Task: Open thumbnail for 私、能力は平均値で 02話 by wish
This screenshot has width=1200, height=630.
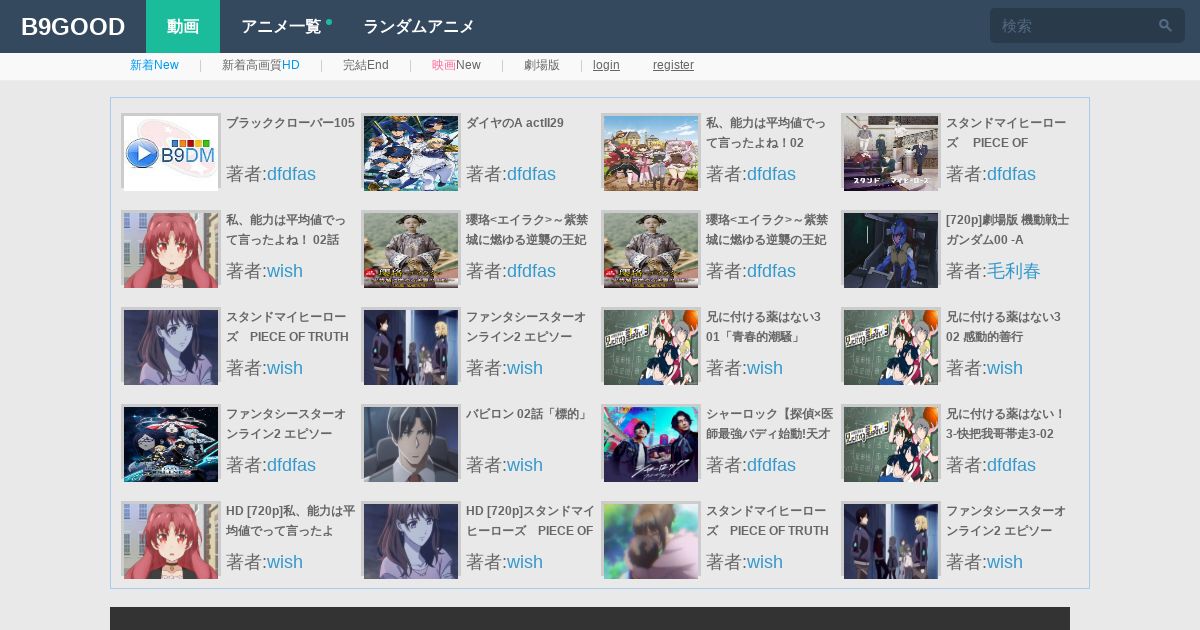Action: (171, 249)
